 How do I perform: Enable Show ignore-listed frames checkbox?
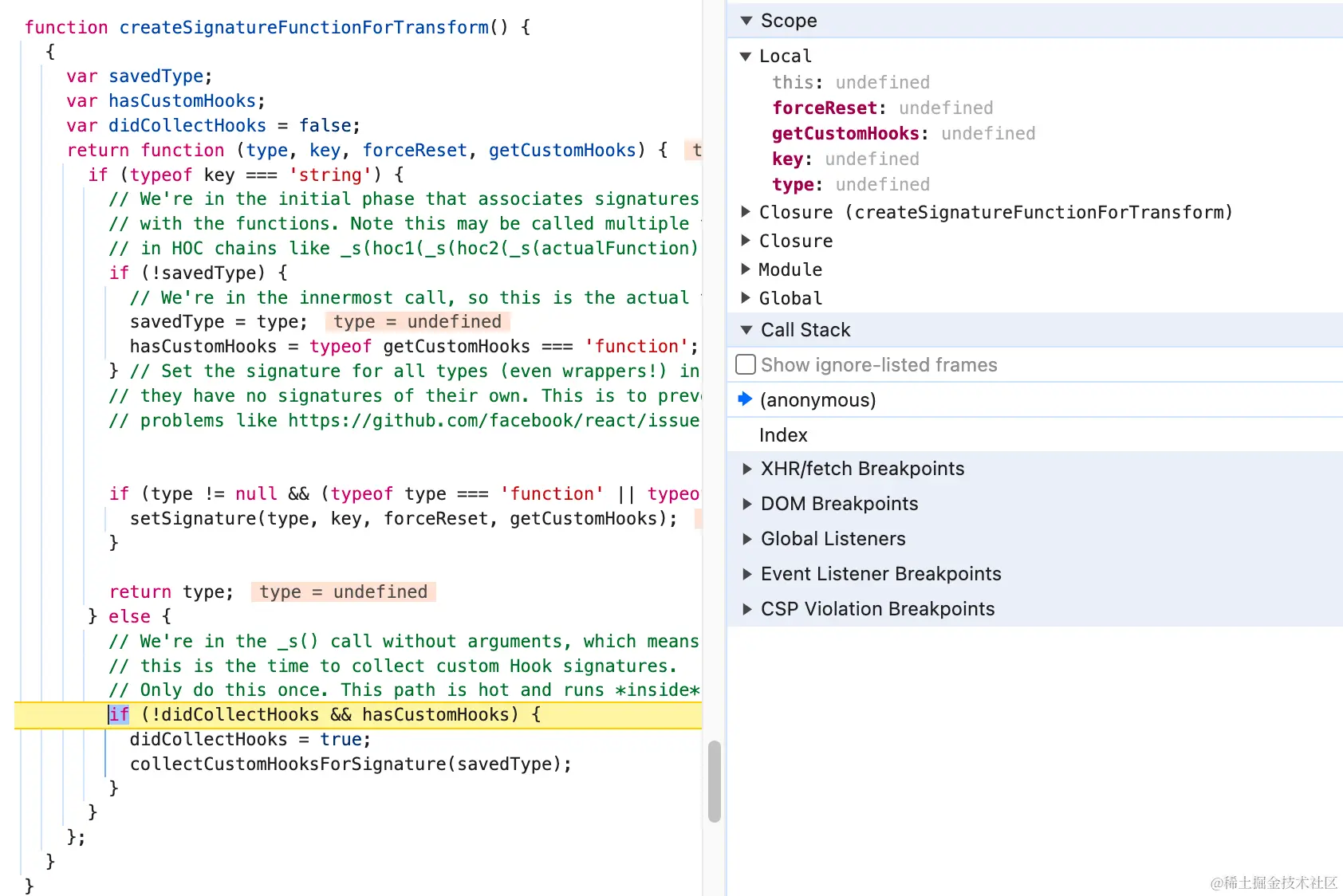(x=746, y=365)
